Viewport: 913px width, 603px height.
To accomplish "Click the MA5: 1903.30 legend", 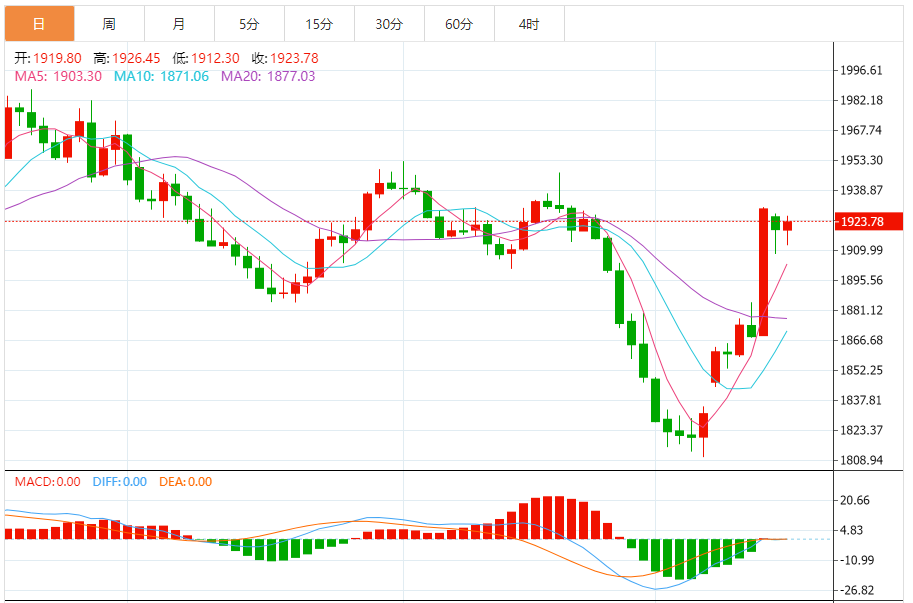I will tap(58, 76).
